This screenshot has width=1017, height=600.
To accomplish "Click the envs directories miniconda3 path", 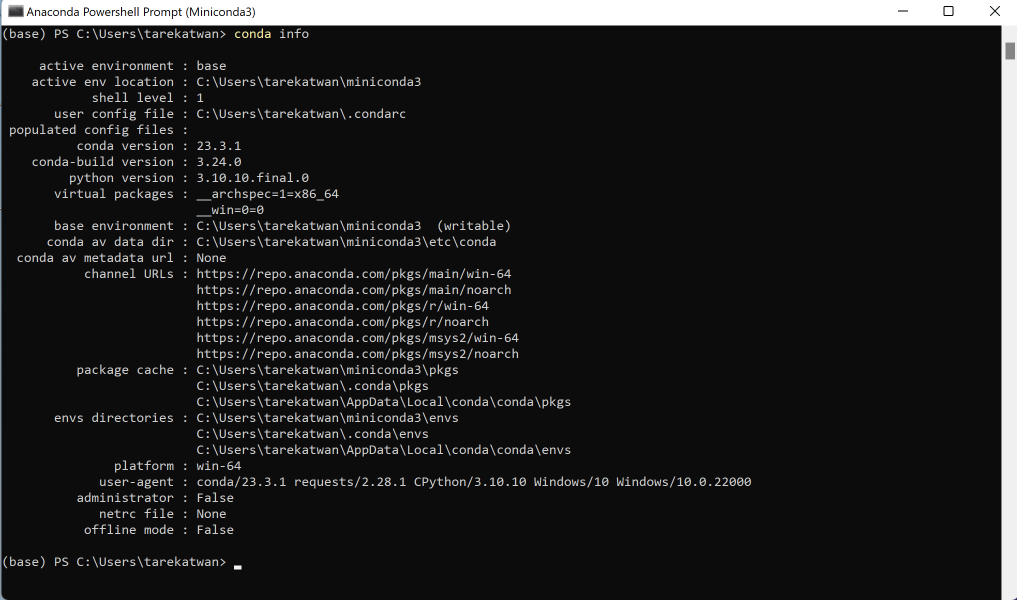I will coord(325,417).
